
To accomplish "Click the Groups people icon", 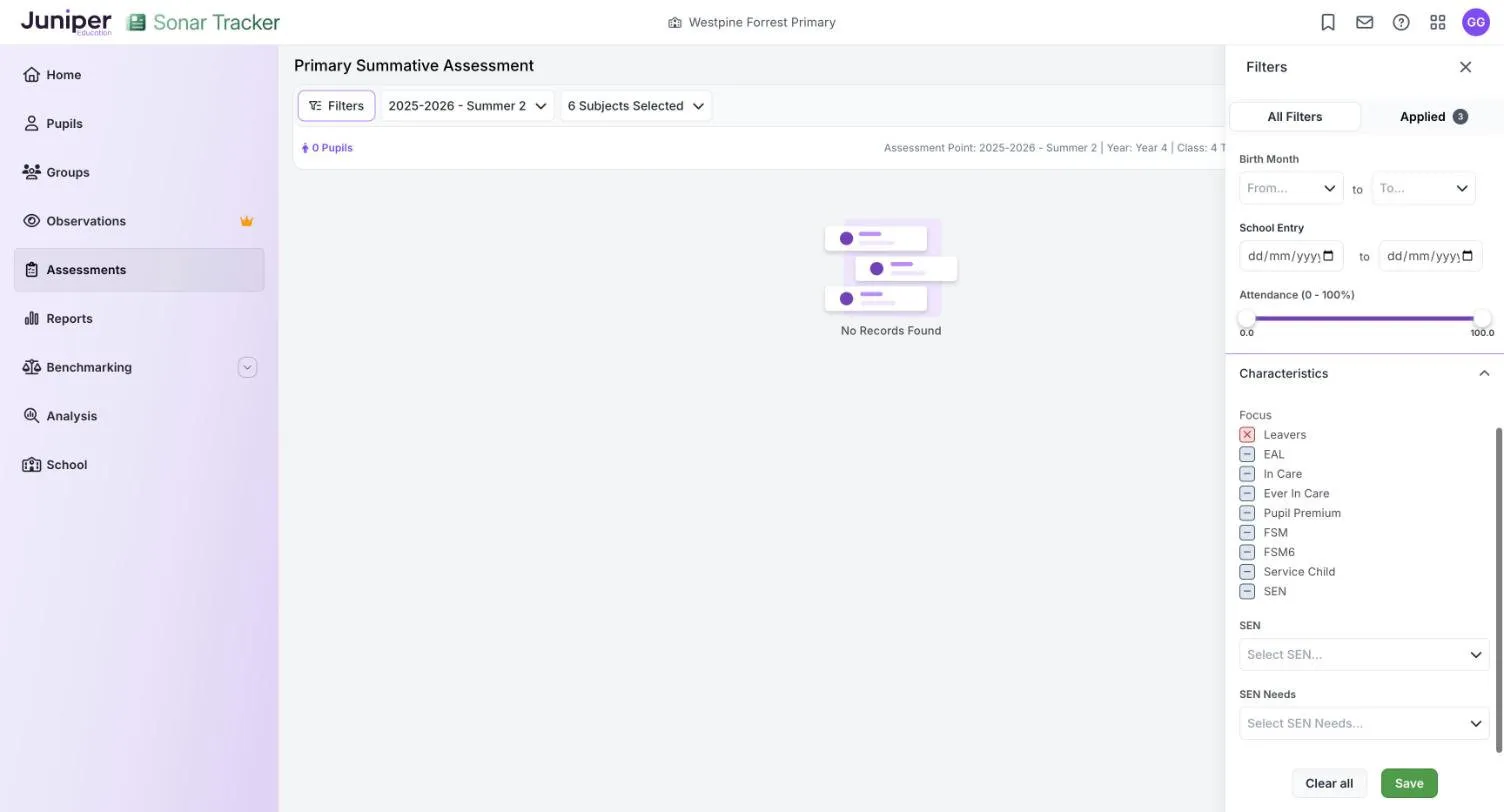I will pos(31,172).
